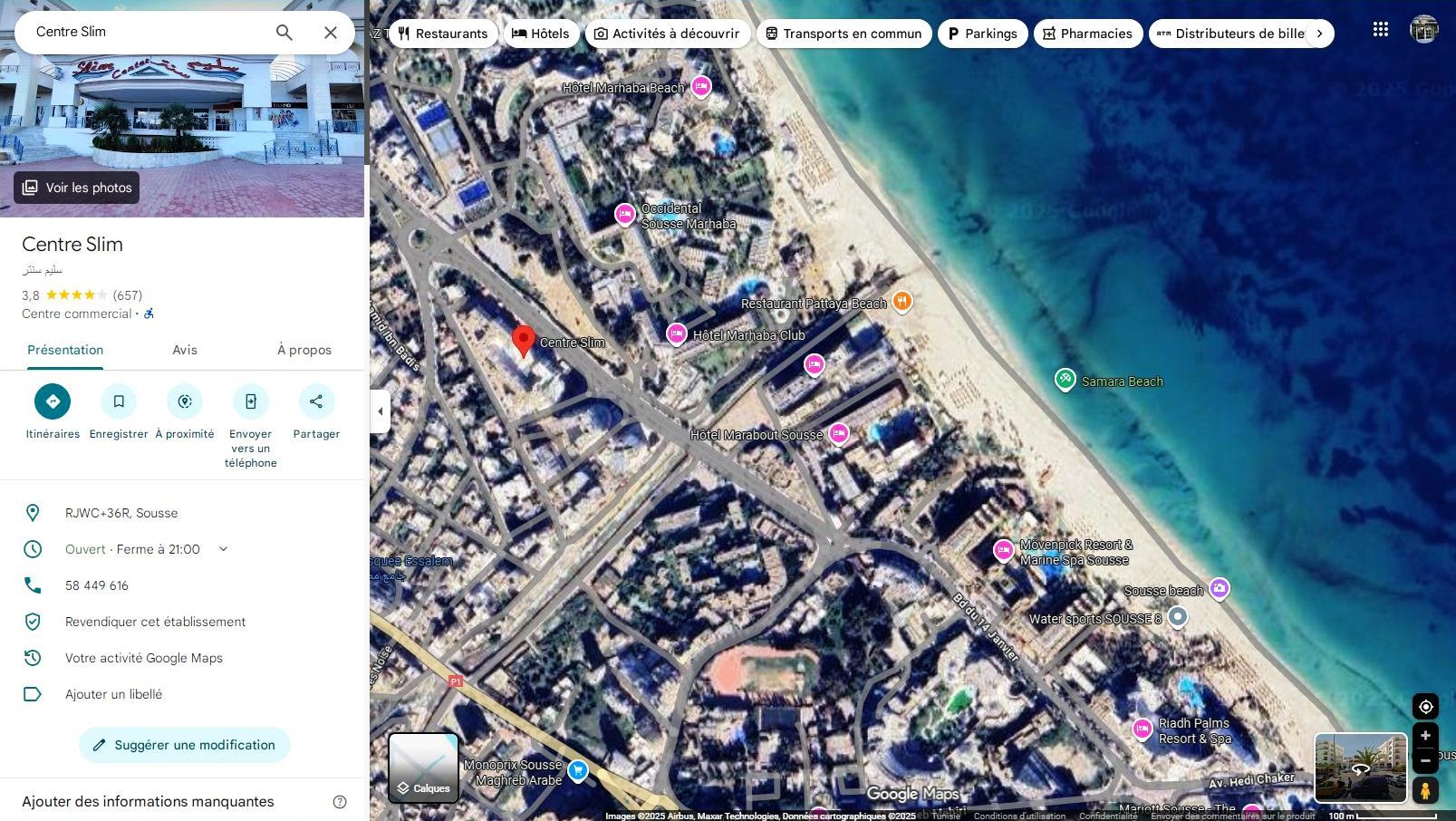Click the Enregistrer bookmark icon

click(x=118, y=401)
